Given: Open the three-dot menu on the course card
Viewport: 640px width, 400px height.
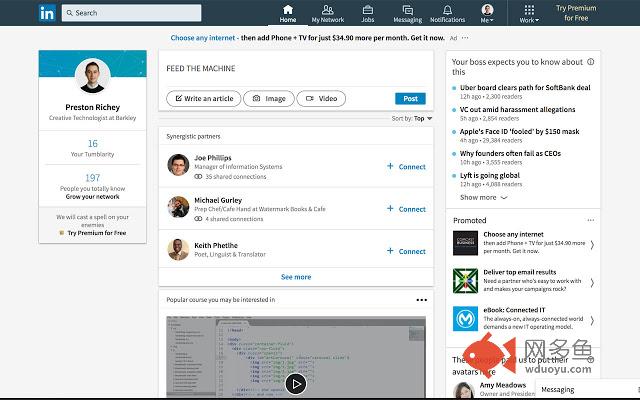Looking at the screenshot, I should (x=422, y=300).
